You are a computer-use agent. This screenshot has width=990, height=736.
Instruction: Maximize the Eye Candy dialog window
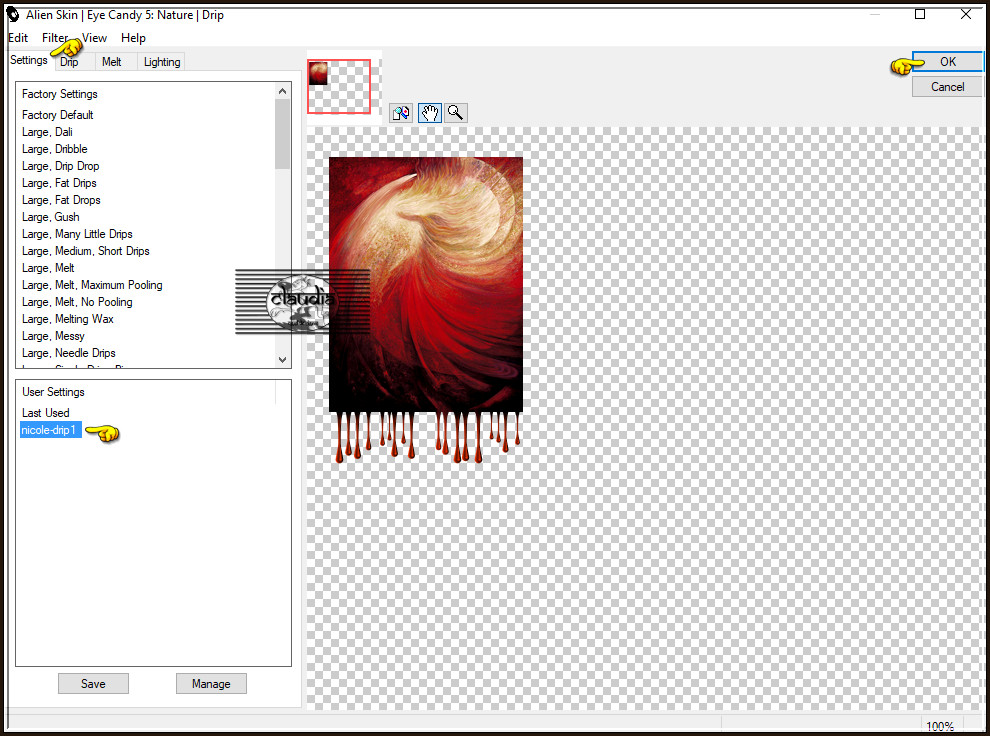(x=920, y=14)
